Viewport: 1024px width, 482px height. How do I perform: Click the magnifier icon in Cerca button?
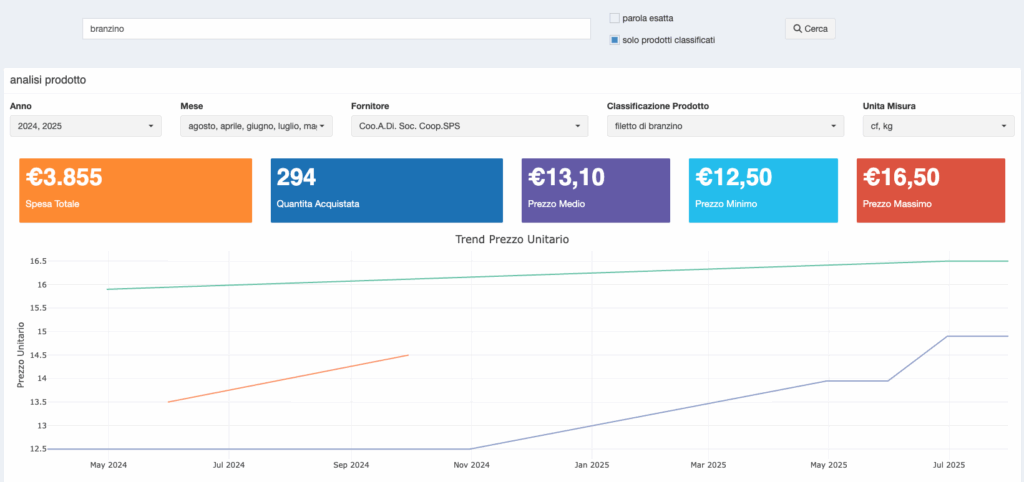tap(797, 29)
